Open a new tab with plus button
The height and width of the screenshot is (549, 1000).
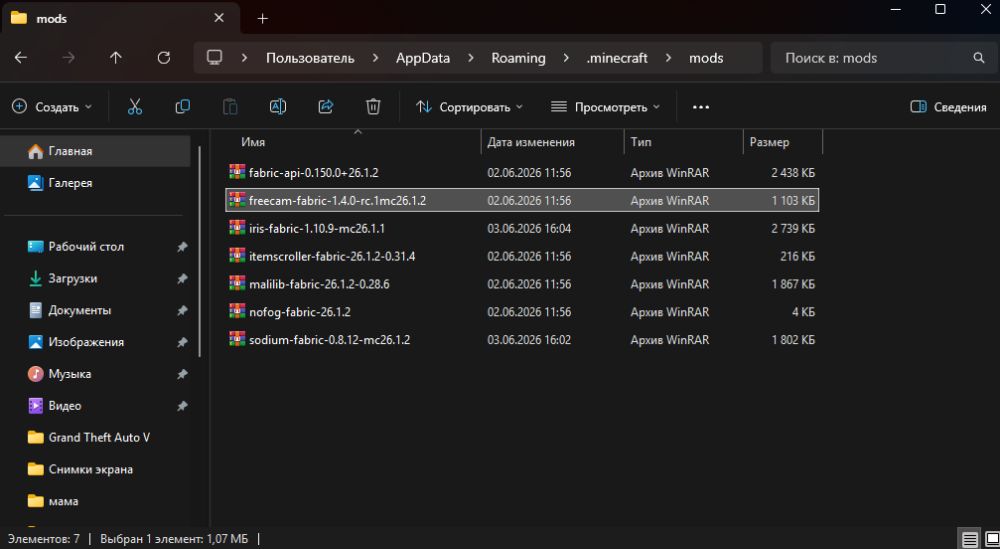click(262, 18)
